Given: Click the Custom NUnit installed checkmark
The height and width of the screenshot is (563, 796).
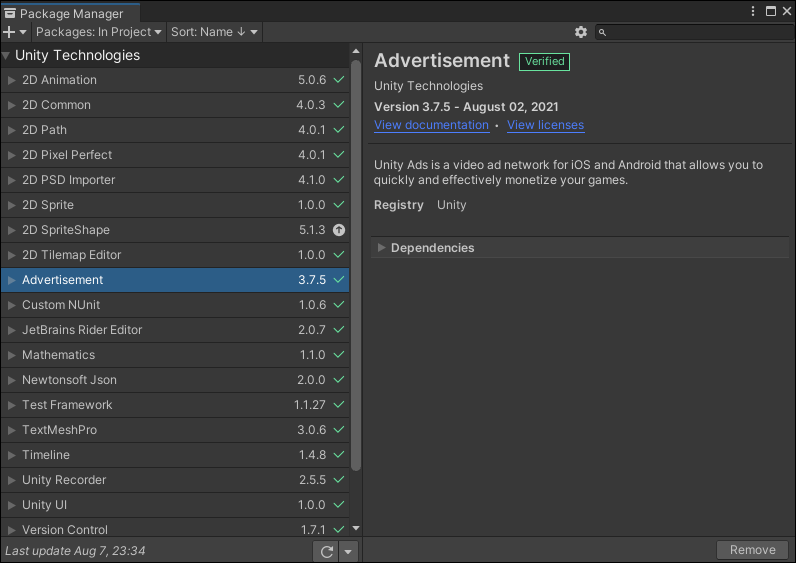Looking at the screenshot, I should coord(339,305).
